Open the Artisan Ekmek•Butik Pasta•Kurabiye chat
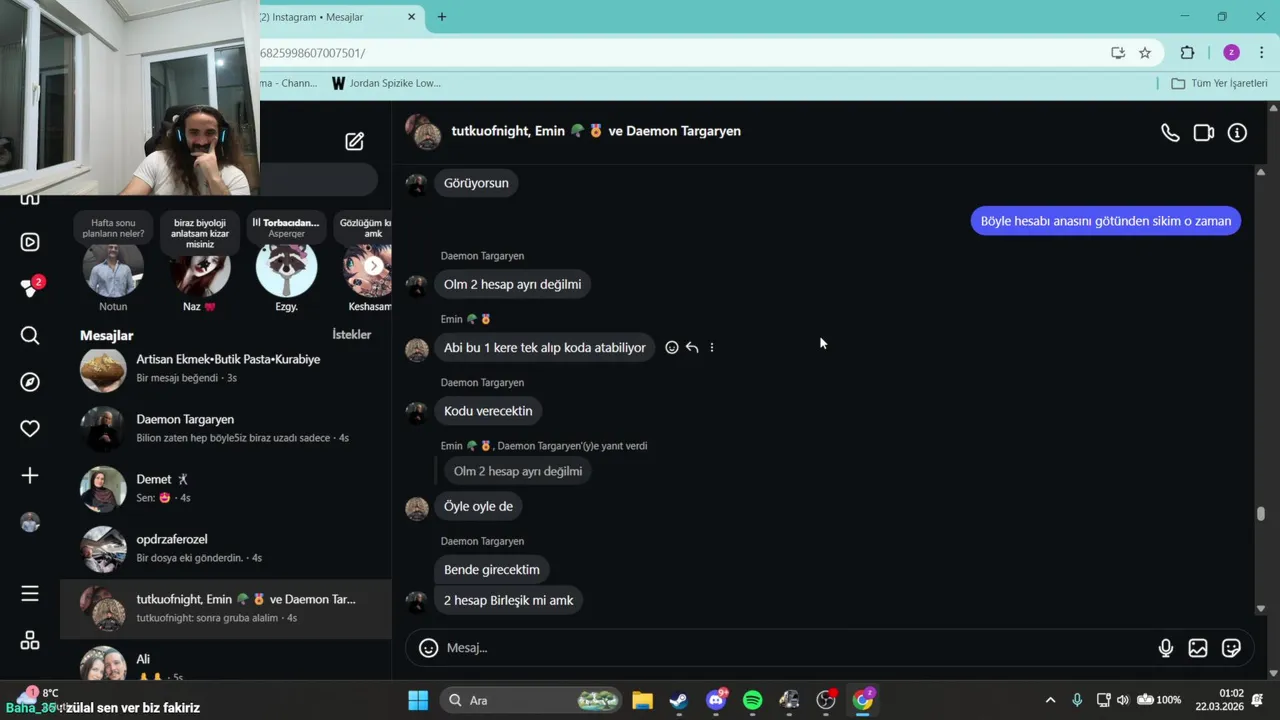Viewport: 1280px width, 720px height. [226, 370]
